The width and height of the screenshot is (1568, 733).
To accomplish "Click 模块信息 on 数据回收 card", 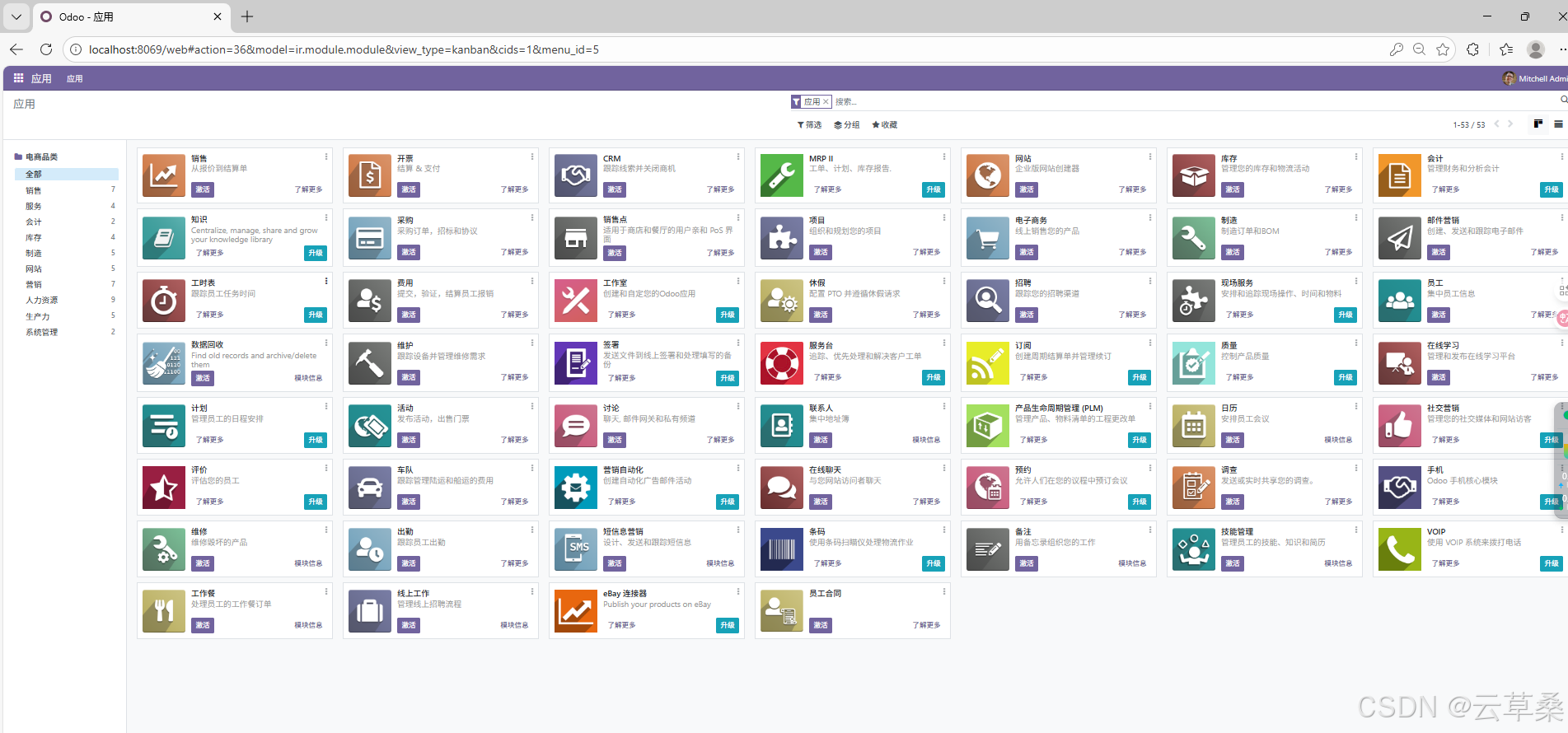I will [309, 378].
